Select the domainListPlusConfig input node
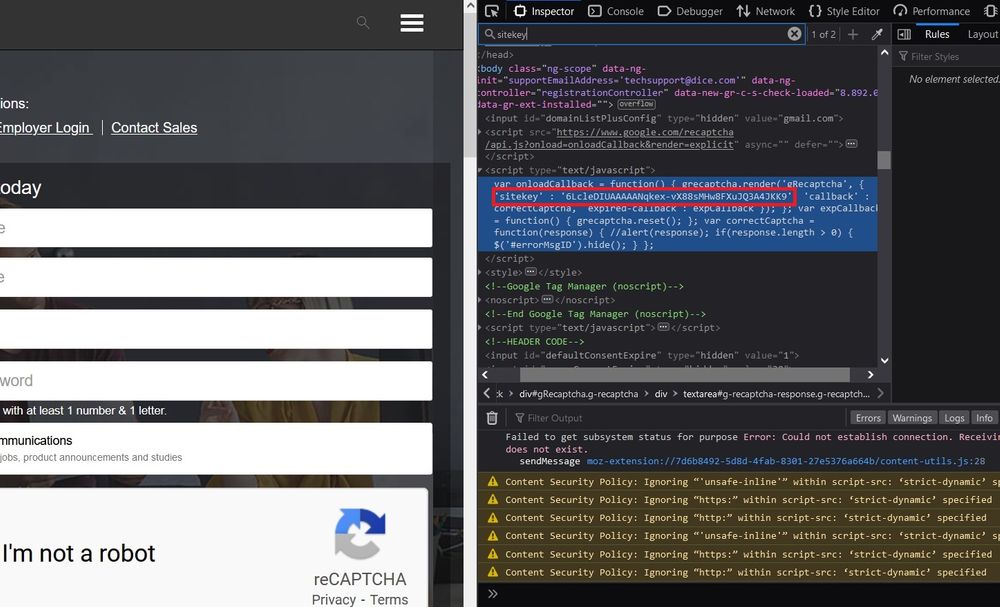 [664, 118]
